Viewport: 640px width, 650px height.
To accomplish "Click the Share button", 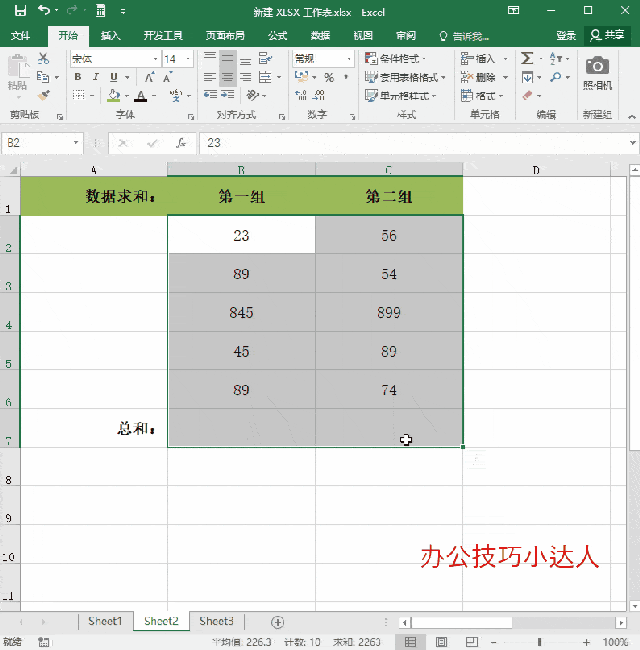I will click(607, 36).
